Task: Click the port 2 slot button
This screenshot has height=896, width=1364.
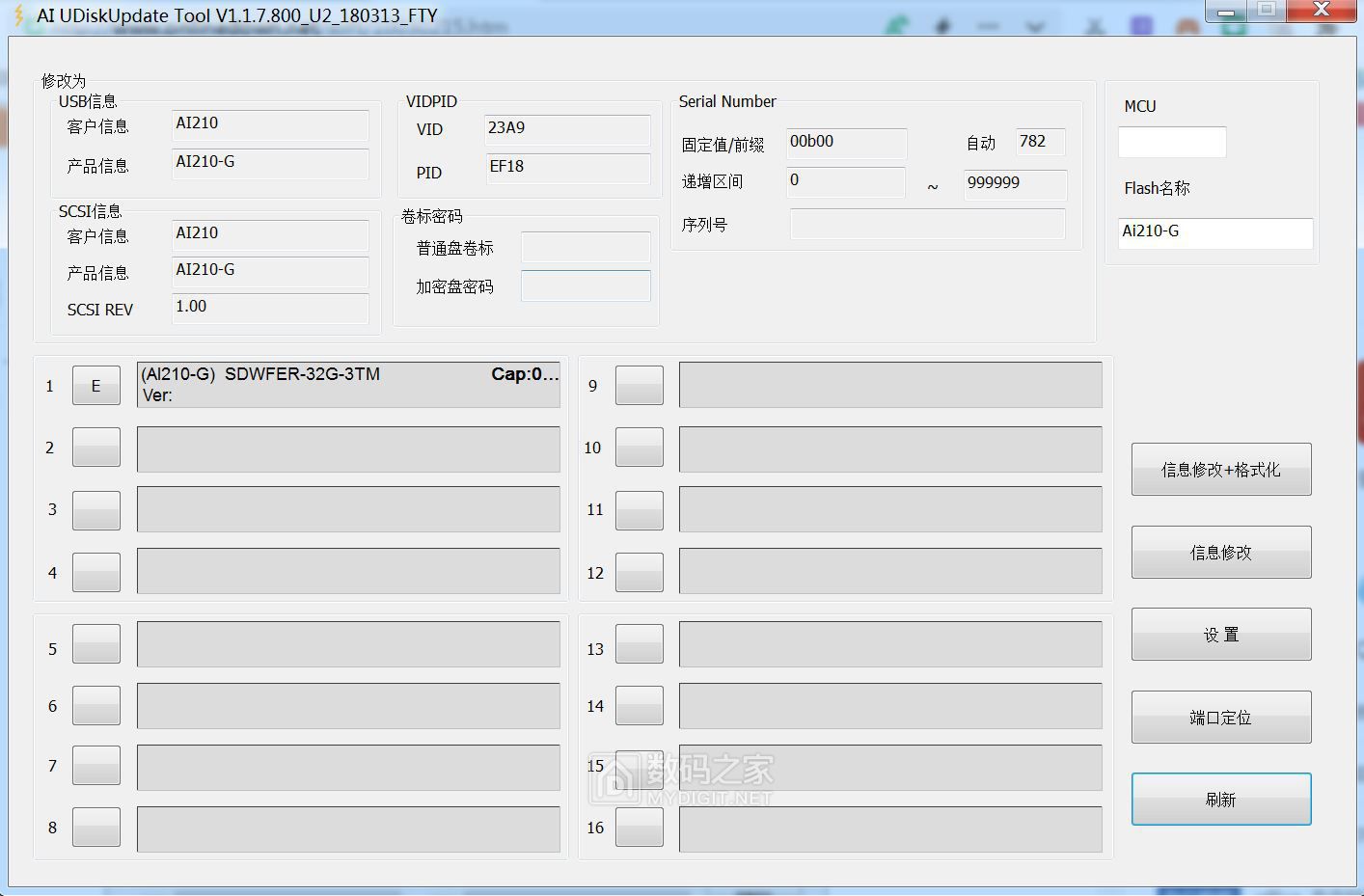Action: [96, 448]
